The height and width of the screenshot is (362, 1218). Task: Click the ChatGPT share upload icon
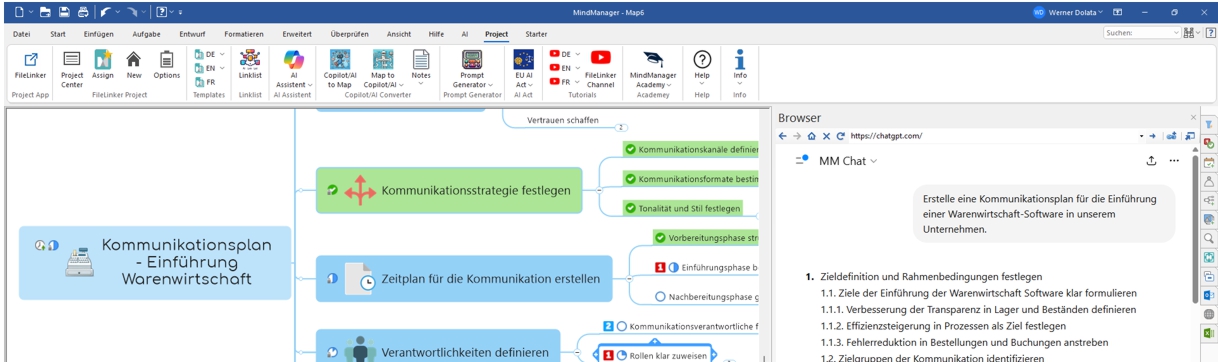1151,160
